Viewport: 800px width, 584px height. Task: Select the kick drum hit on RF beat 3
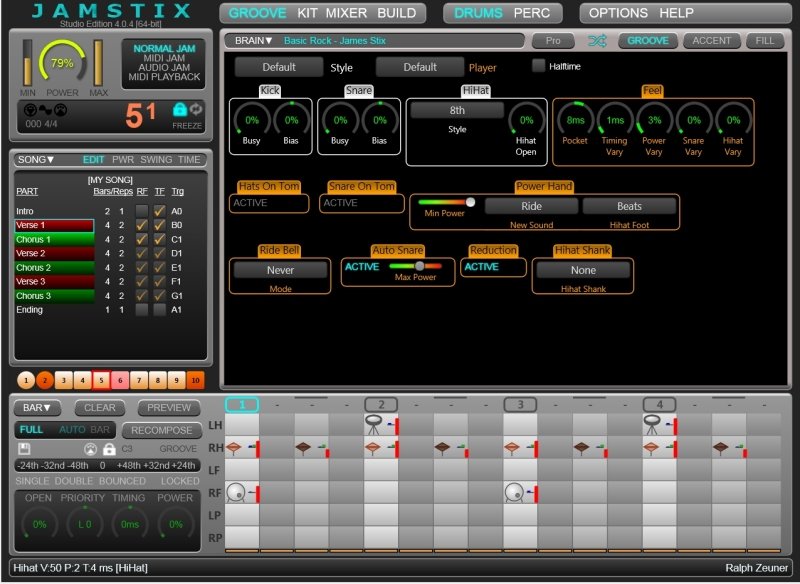(x=520, y=493)
